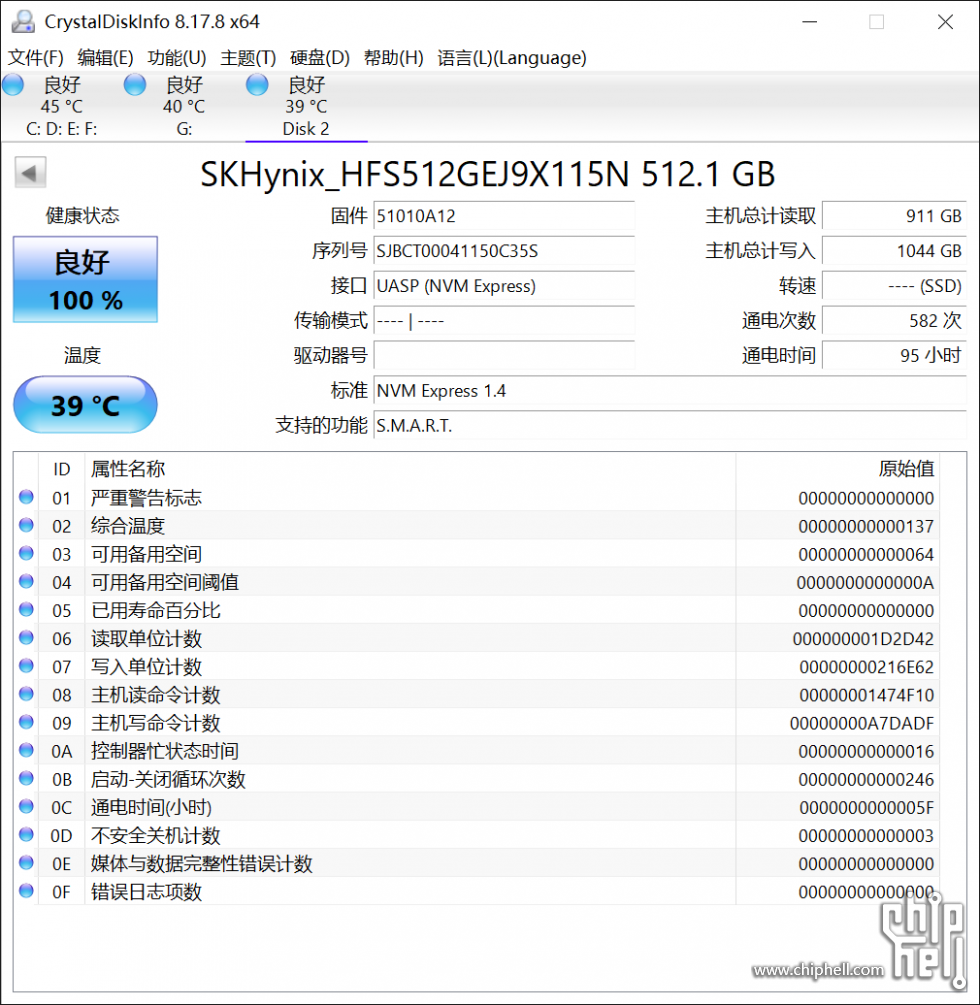Click status dot for attribute 0A 控制器忙状态时间
Image resolution: width=980 pixels, height=1005 pixels.
pos(26,750)
